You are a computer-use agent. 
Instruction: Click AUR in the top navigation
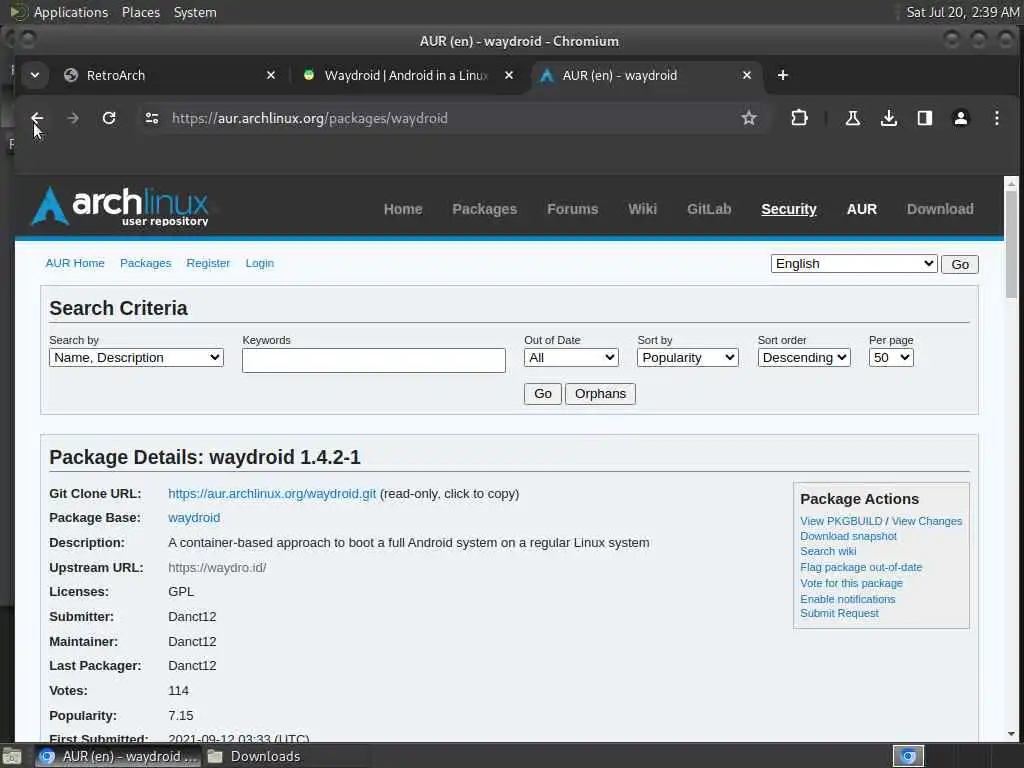[862, 209]
